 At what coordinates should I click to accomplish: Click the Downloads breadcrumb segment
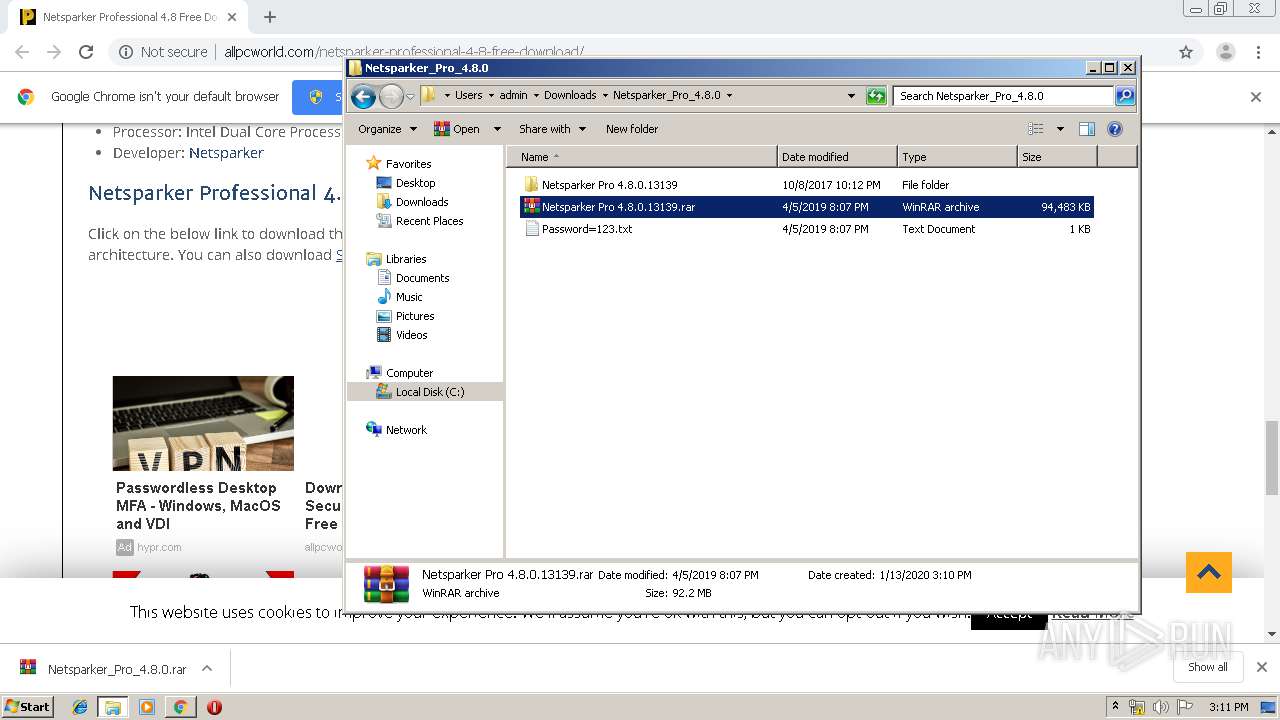(x=570, y=96)
